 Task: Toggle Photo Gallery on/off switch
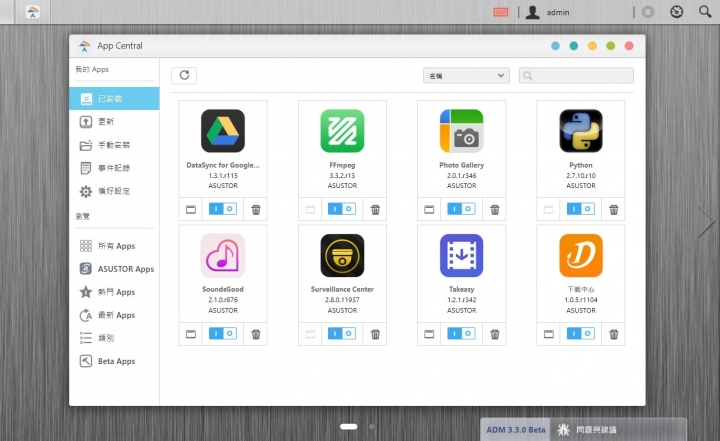(461, 209)
